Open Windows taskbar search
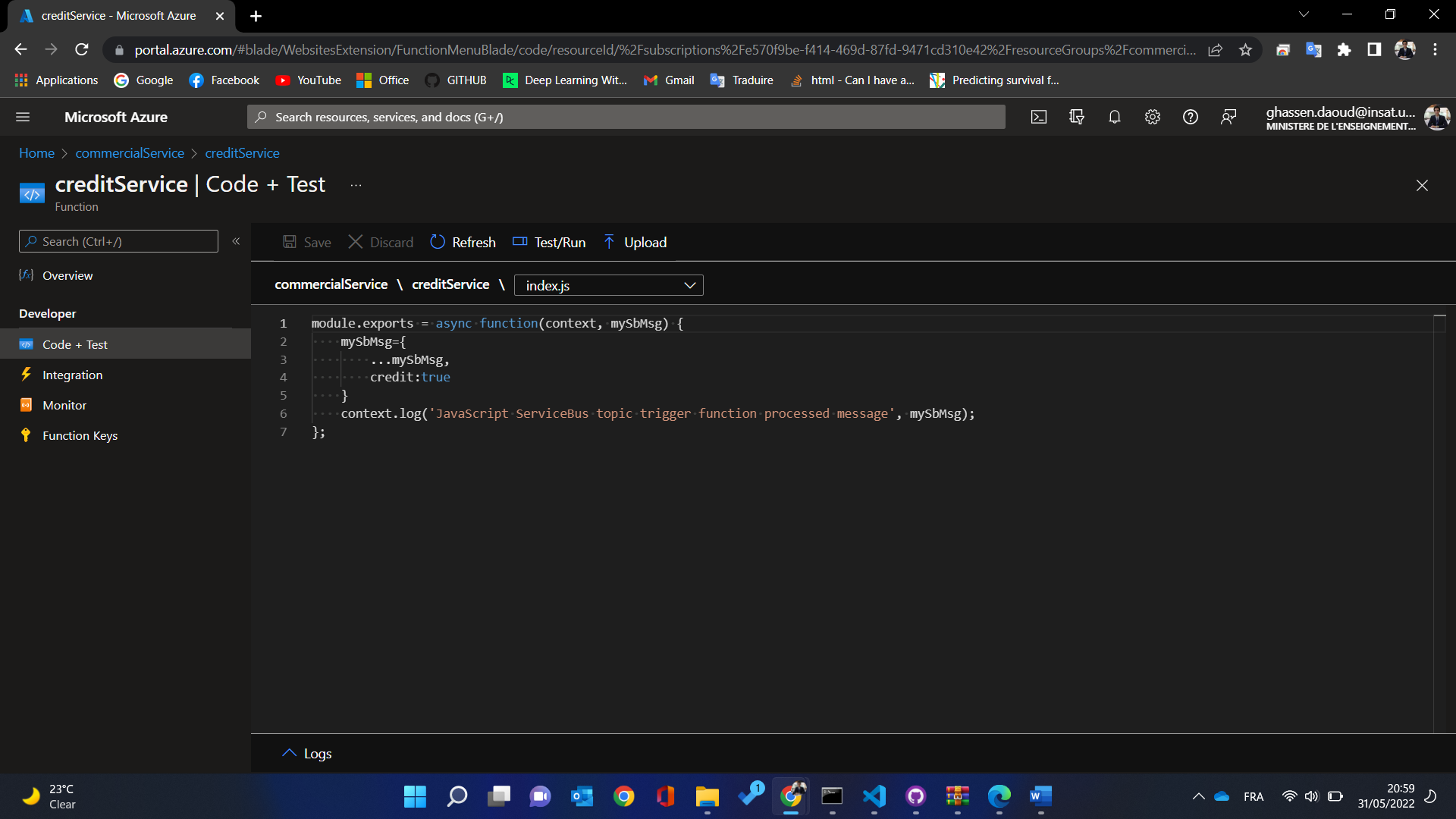 (x=457, y=796)
